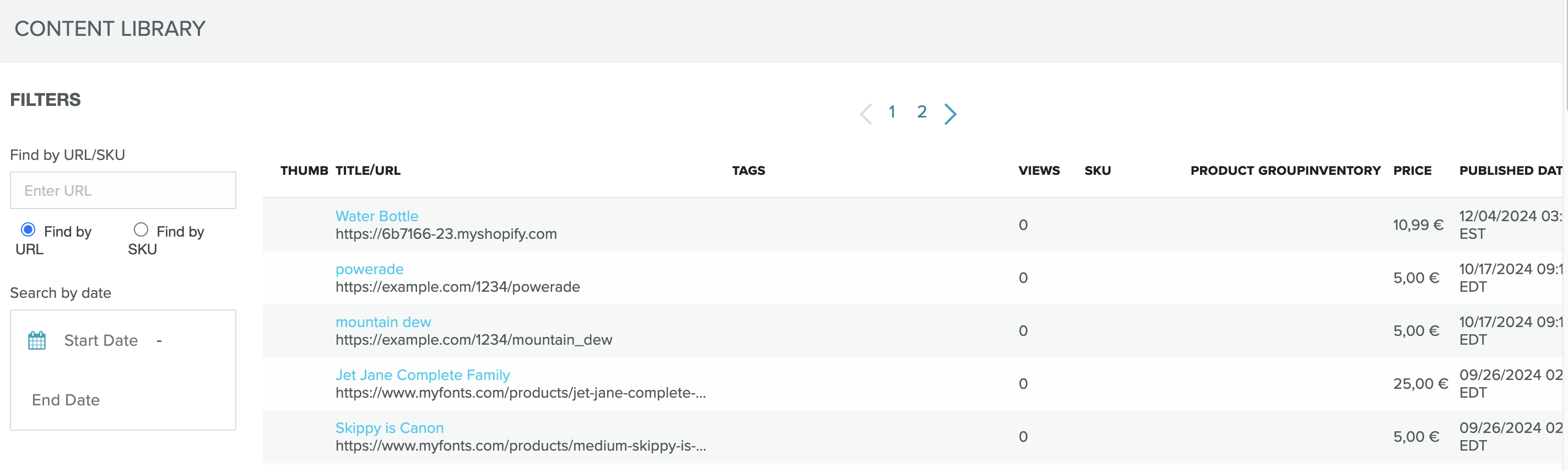Click the PUBLISHED DATE column header
The width and height of the screenshot is (1568, 471).
1510,170
